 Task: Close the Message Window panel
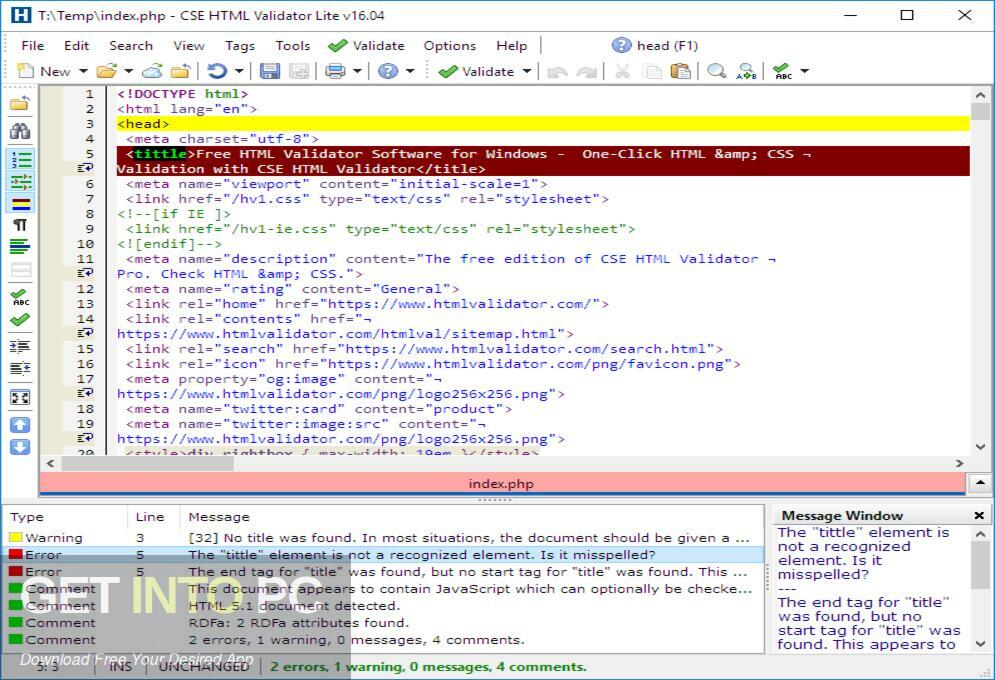pos(977,515)
